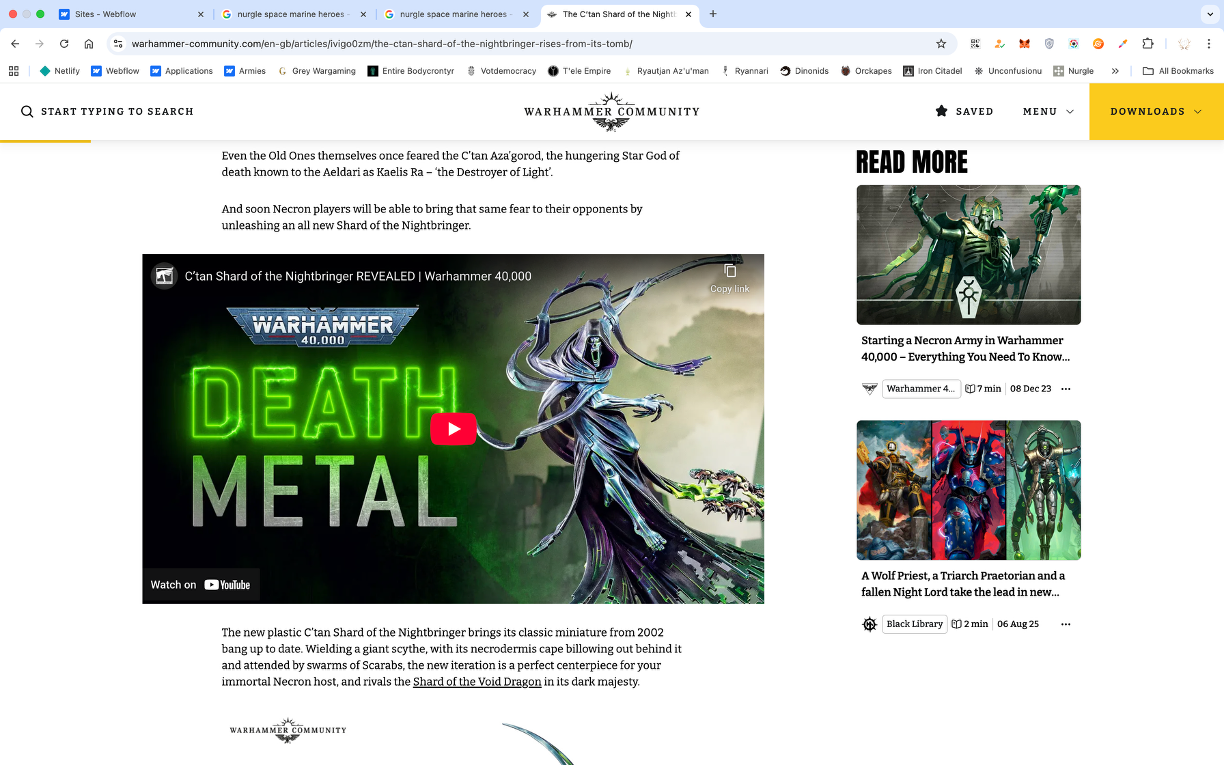
Task: Show hidden bookmarks with the double chevron
Action: click(1115, 71)
